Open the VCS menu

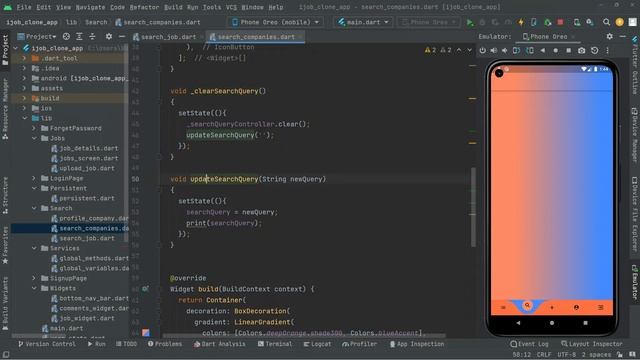[231, 7]
